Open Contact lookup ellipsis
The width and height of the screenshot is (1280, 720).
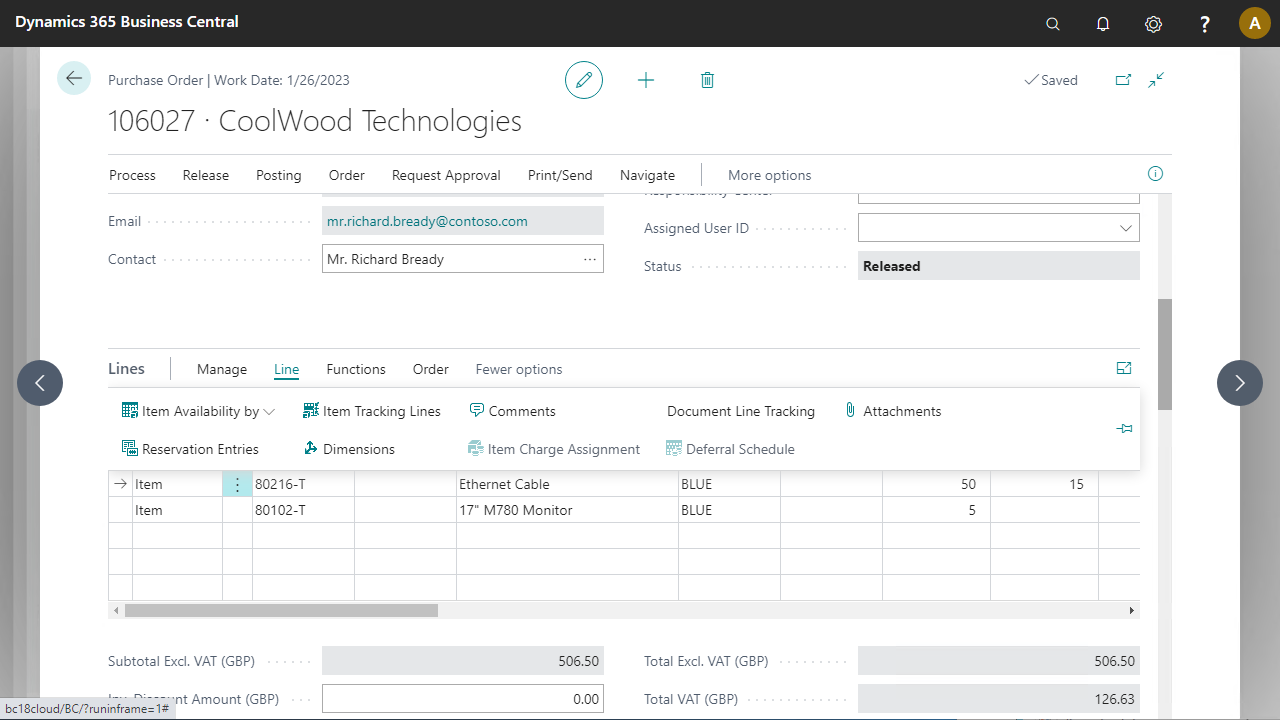(590, 259)
